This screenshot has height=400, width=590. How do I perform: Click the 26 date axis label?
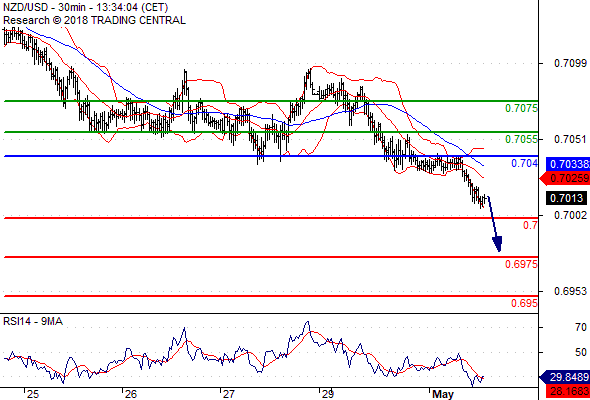131,394
